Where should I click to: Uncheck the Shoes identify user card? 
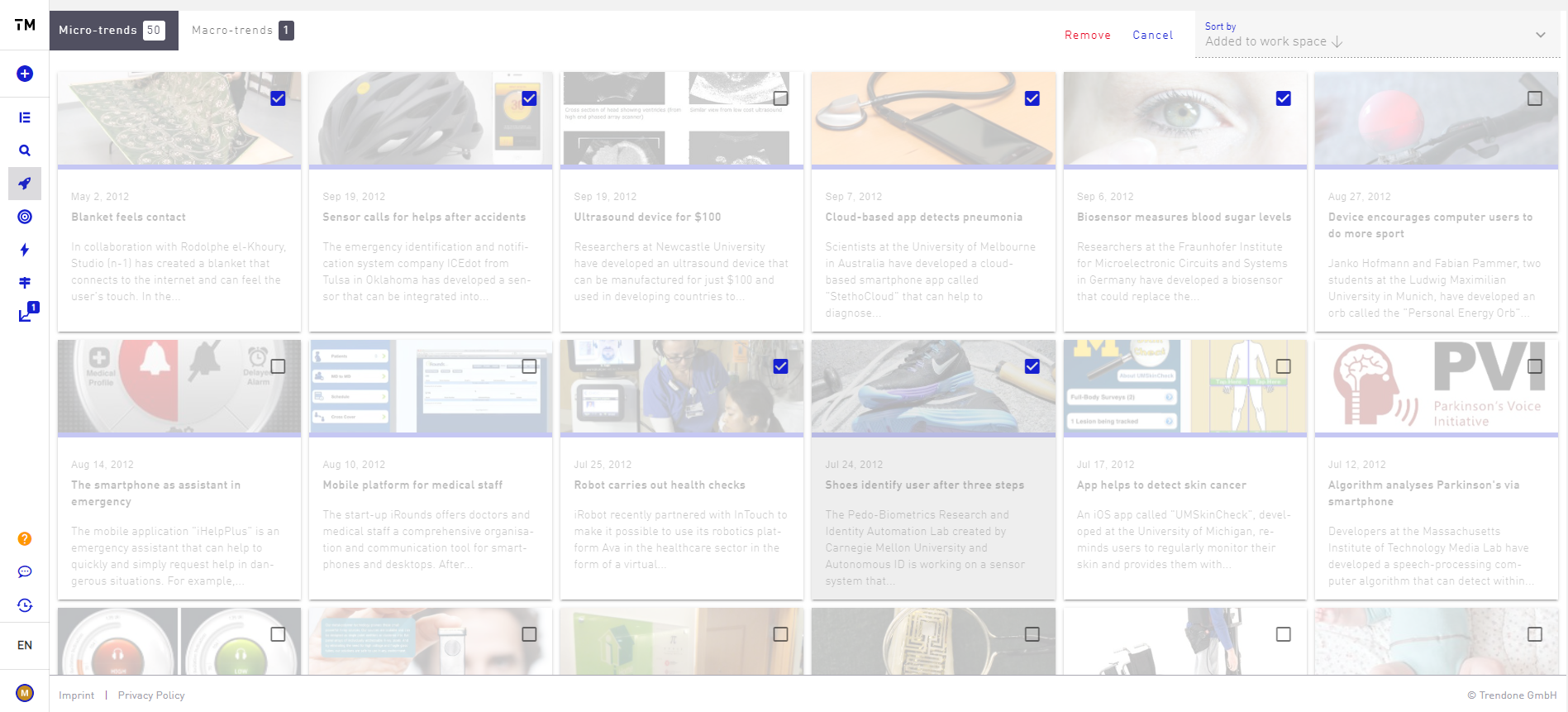pos(1032,366)
